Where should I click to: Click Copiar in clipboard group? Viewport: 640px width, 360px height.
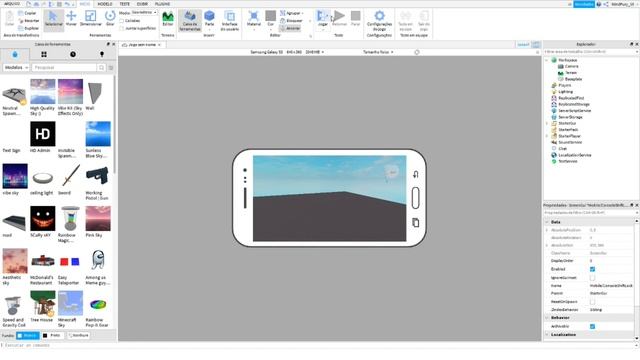click(27, 13)
